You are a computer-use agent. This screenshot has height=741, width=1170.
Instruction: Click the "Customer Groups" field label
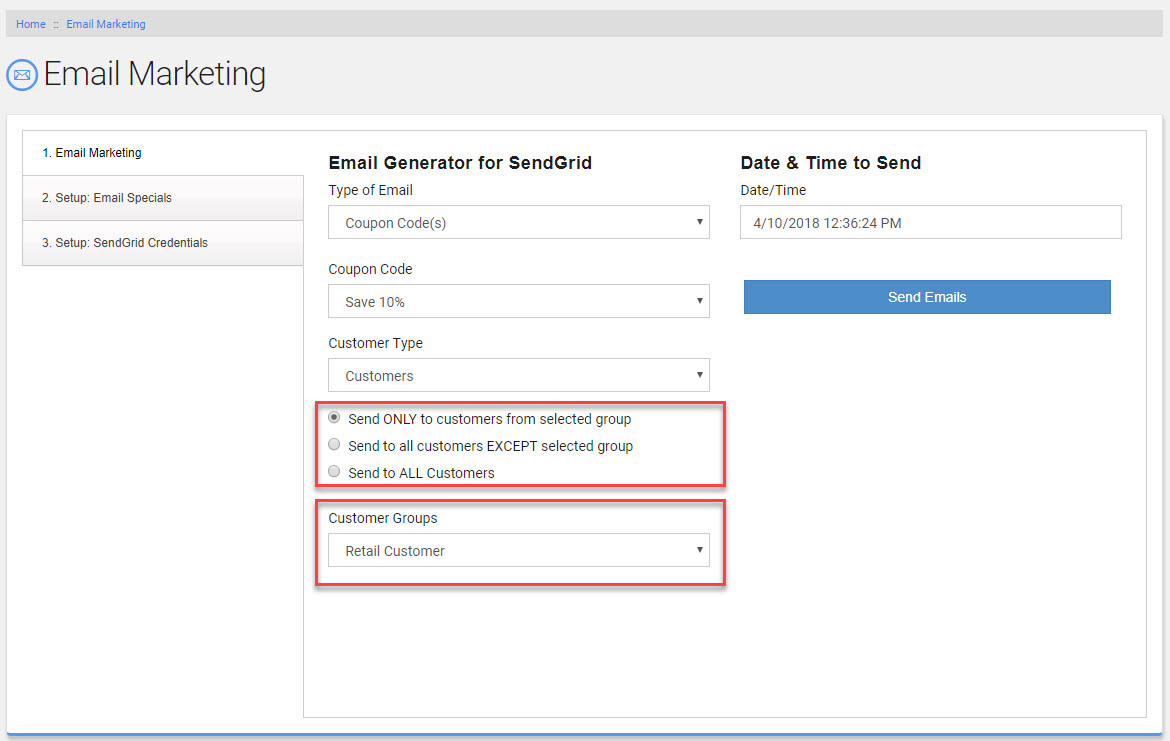point(383,518)
